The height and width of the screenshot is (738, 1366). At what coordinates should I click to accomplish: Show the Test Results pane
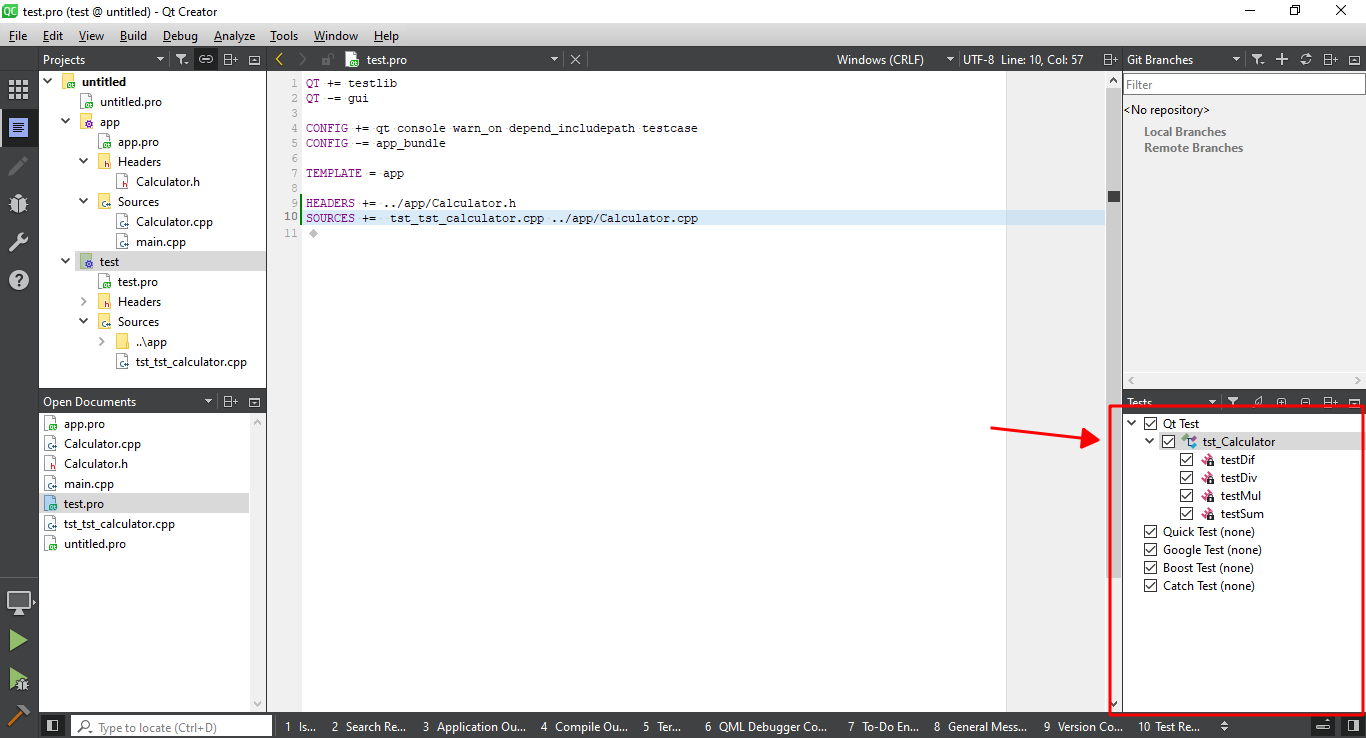pyautogui.click(x=1169, y=727)
